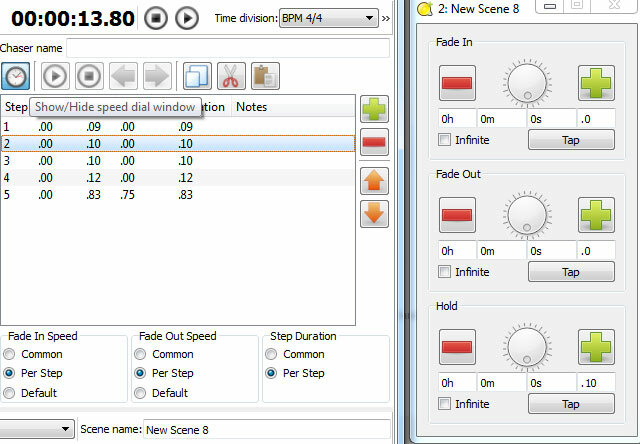Start show with top play button near timer
The height and width of the screenshot is (444, 640).
(x=187, y=18)
